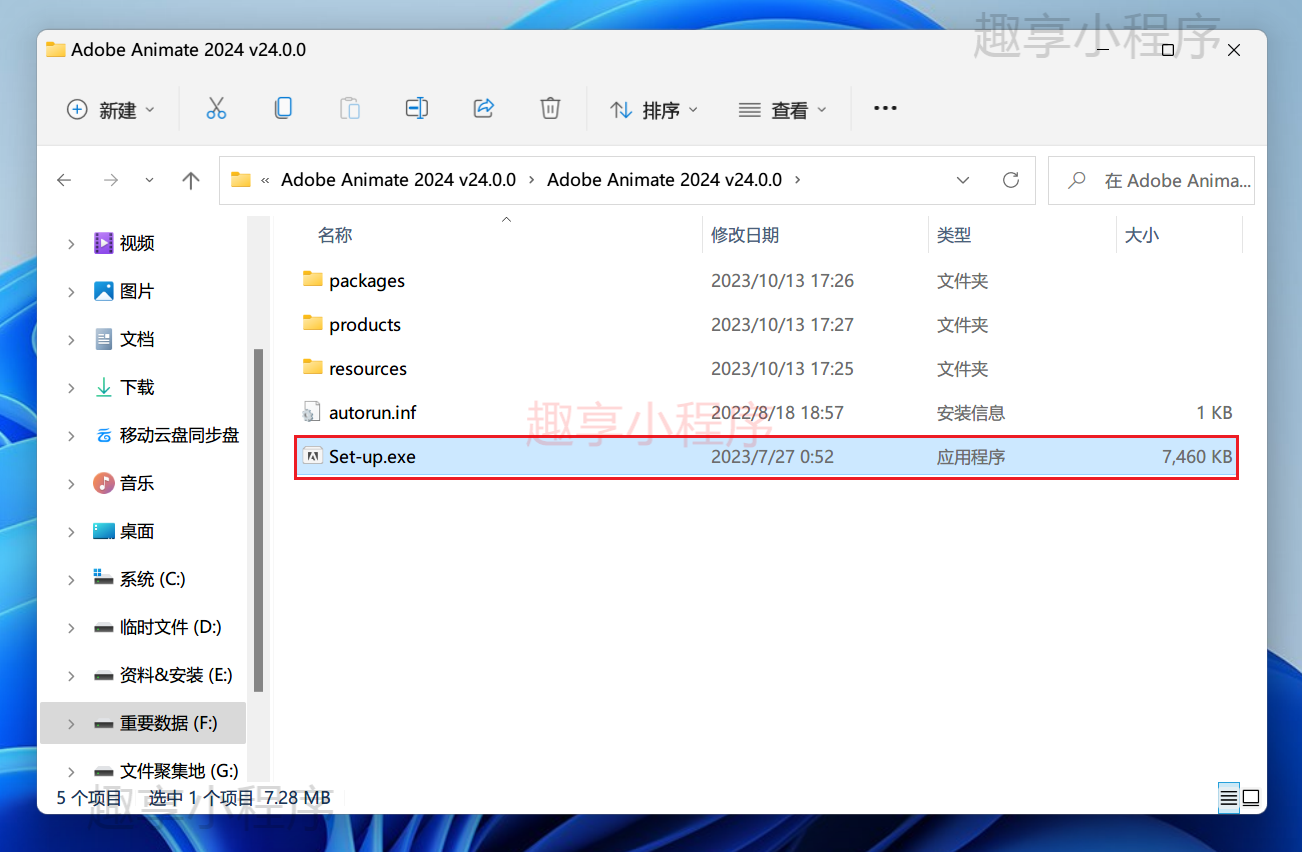
Task: Expand the 系统 (C:) drive chevron
Action: [71, 579]
